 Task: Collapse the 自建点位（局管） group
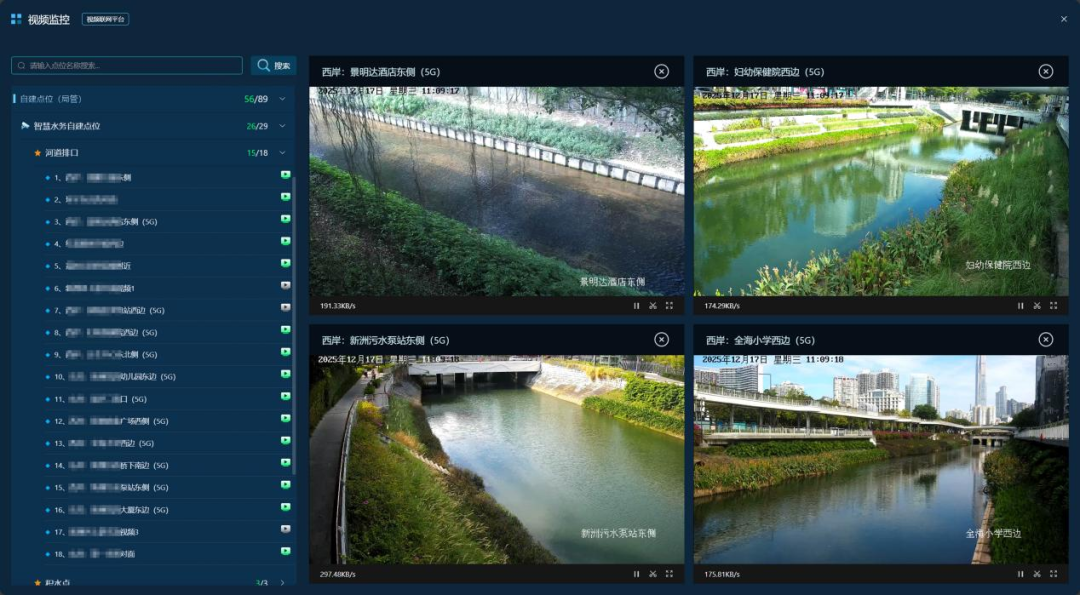point(282,99)
